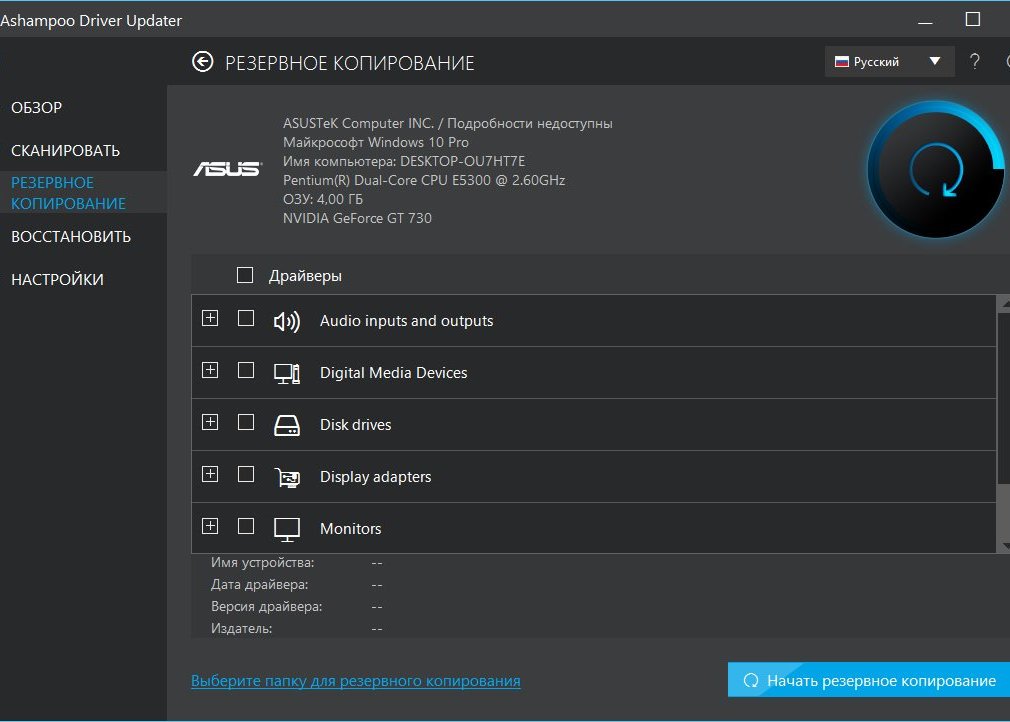Select the Disk drives label

pyautogui.click(x=356, y=425)
